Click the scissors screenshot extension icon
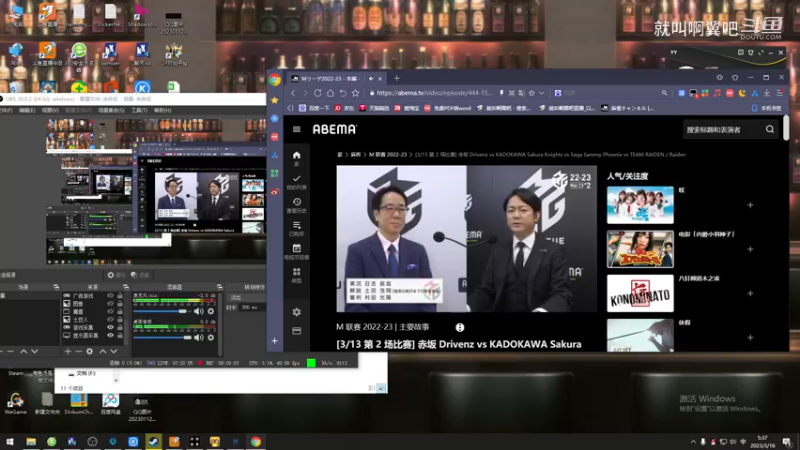Image resolution: width=800 pixels, height=450 pixels. 755,93
